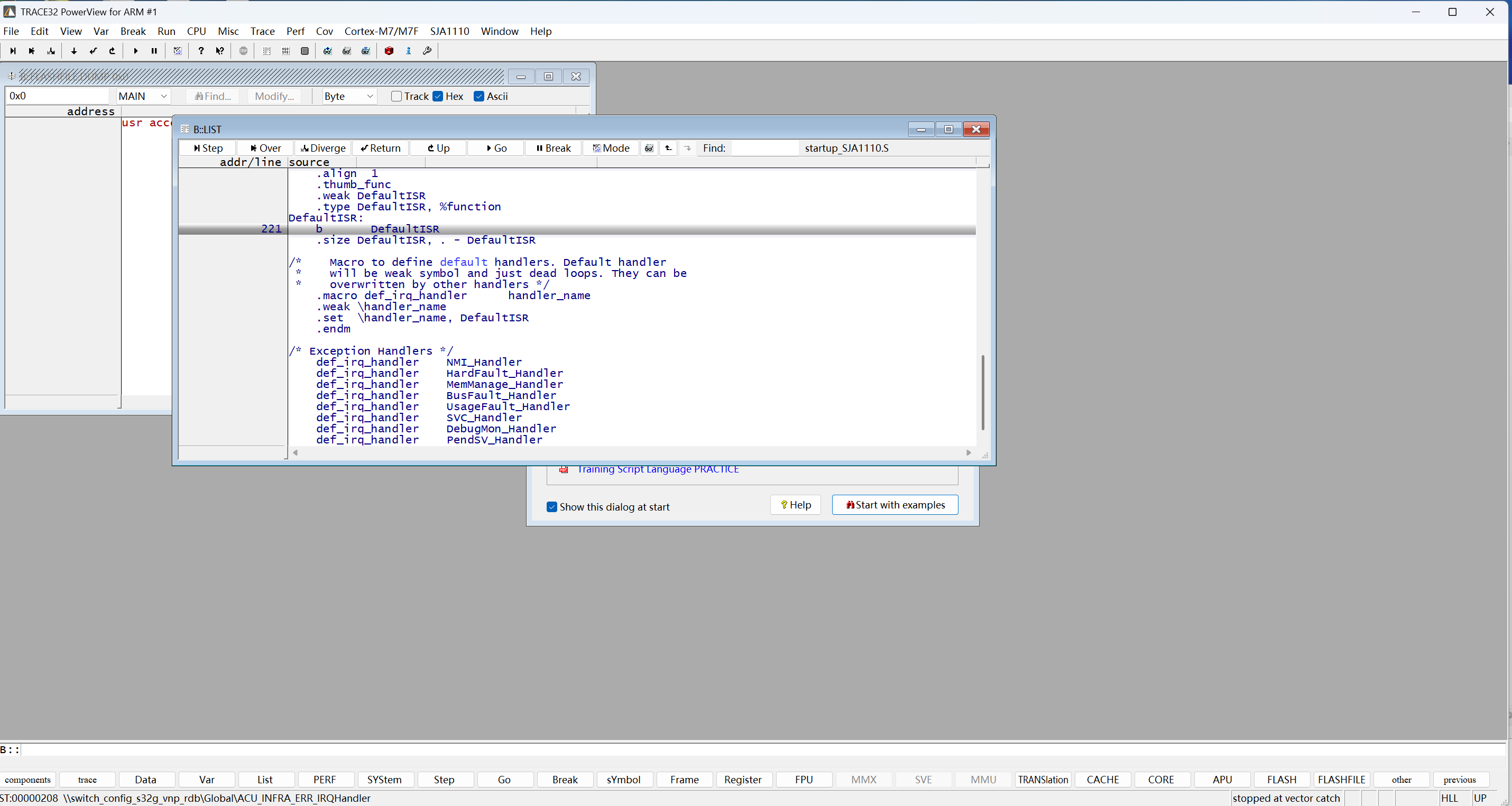Uncheck Show this dialog at start

552,507
